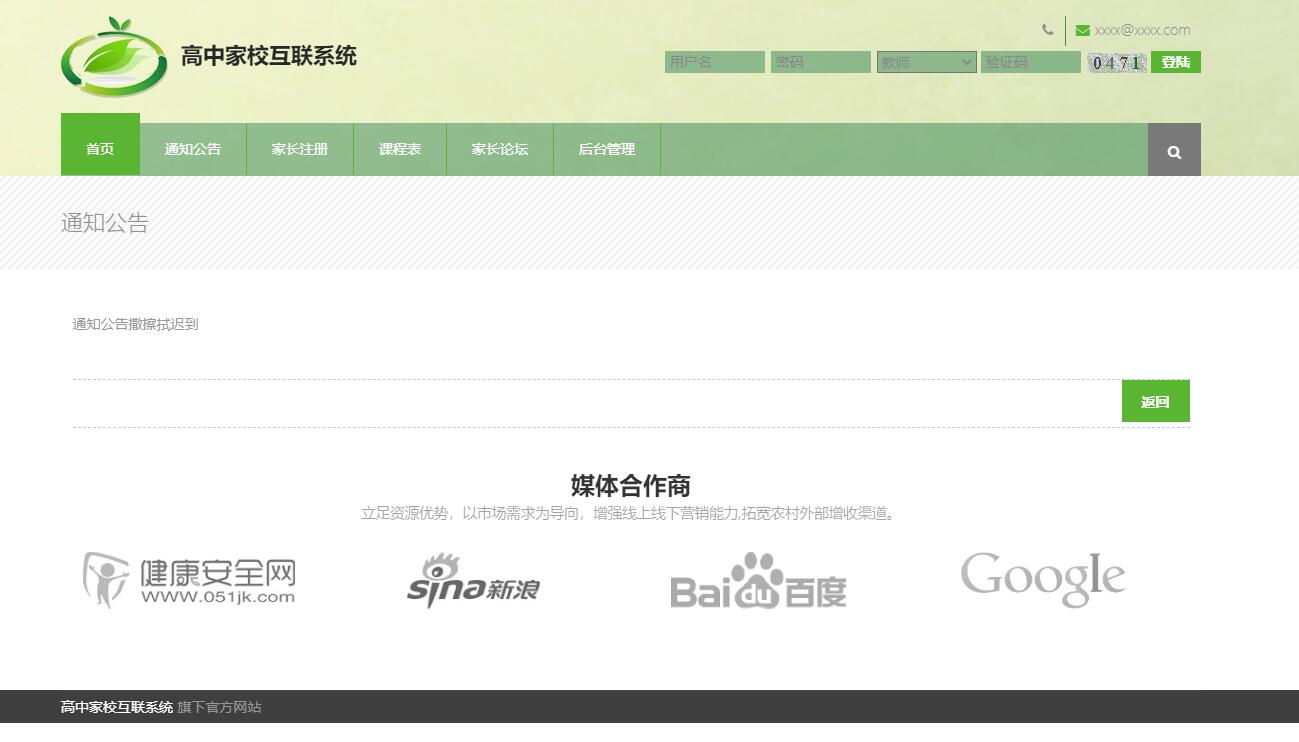
Task: Open the search magnifier in the navigation bar
Action: tap(1173, 149)
